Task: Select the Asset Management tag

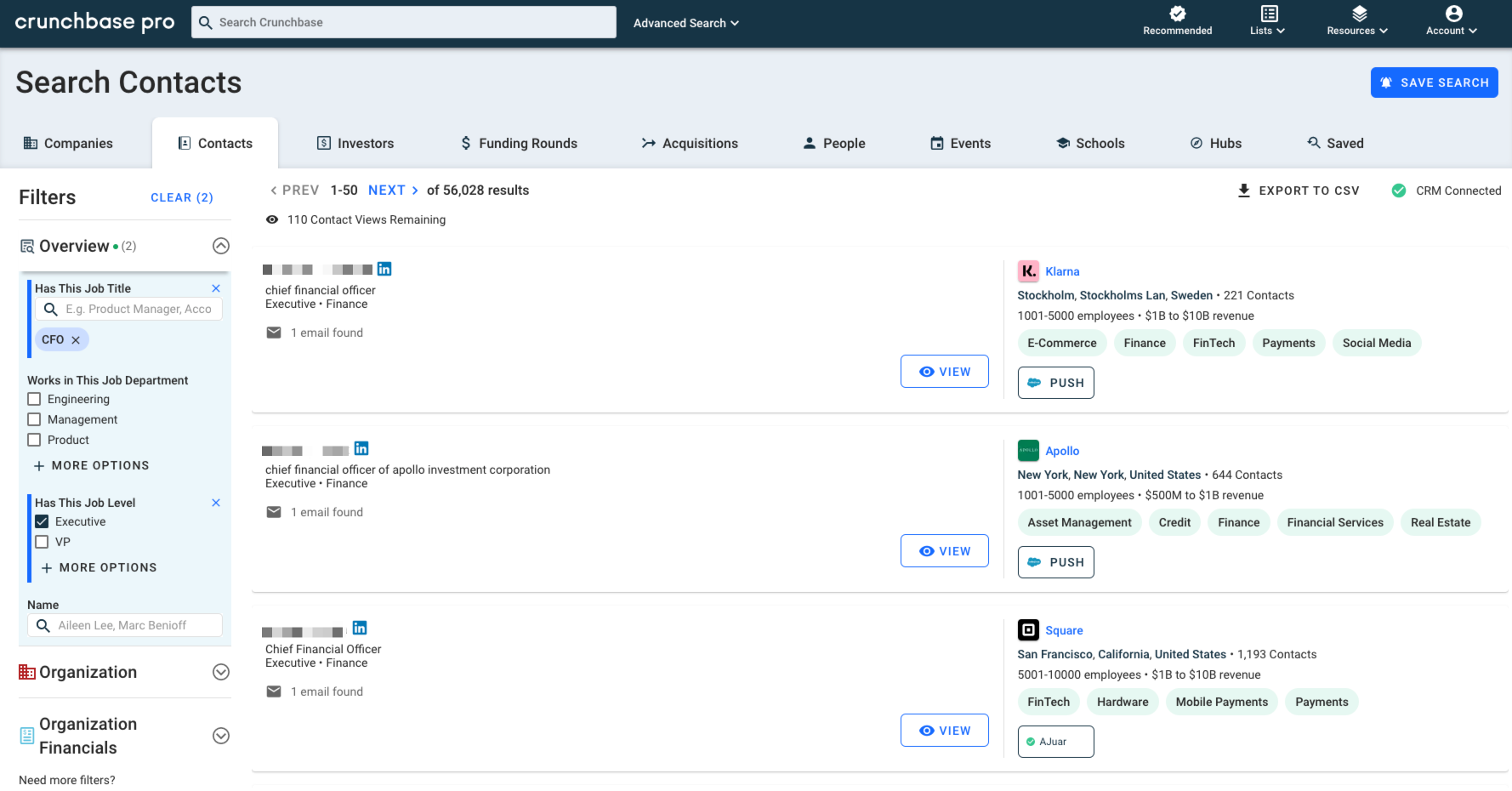Action: tap(1079, 522)
